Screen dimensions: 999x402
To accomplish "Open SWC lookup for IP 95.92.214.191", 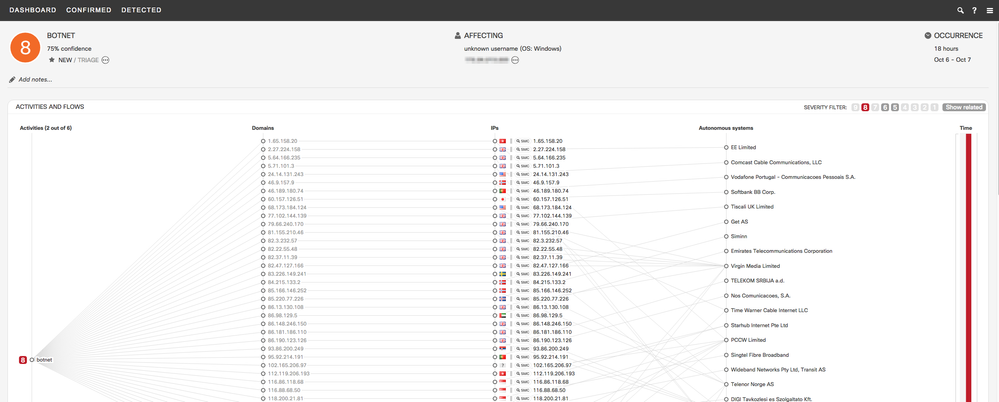I will 522,357.
